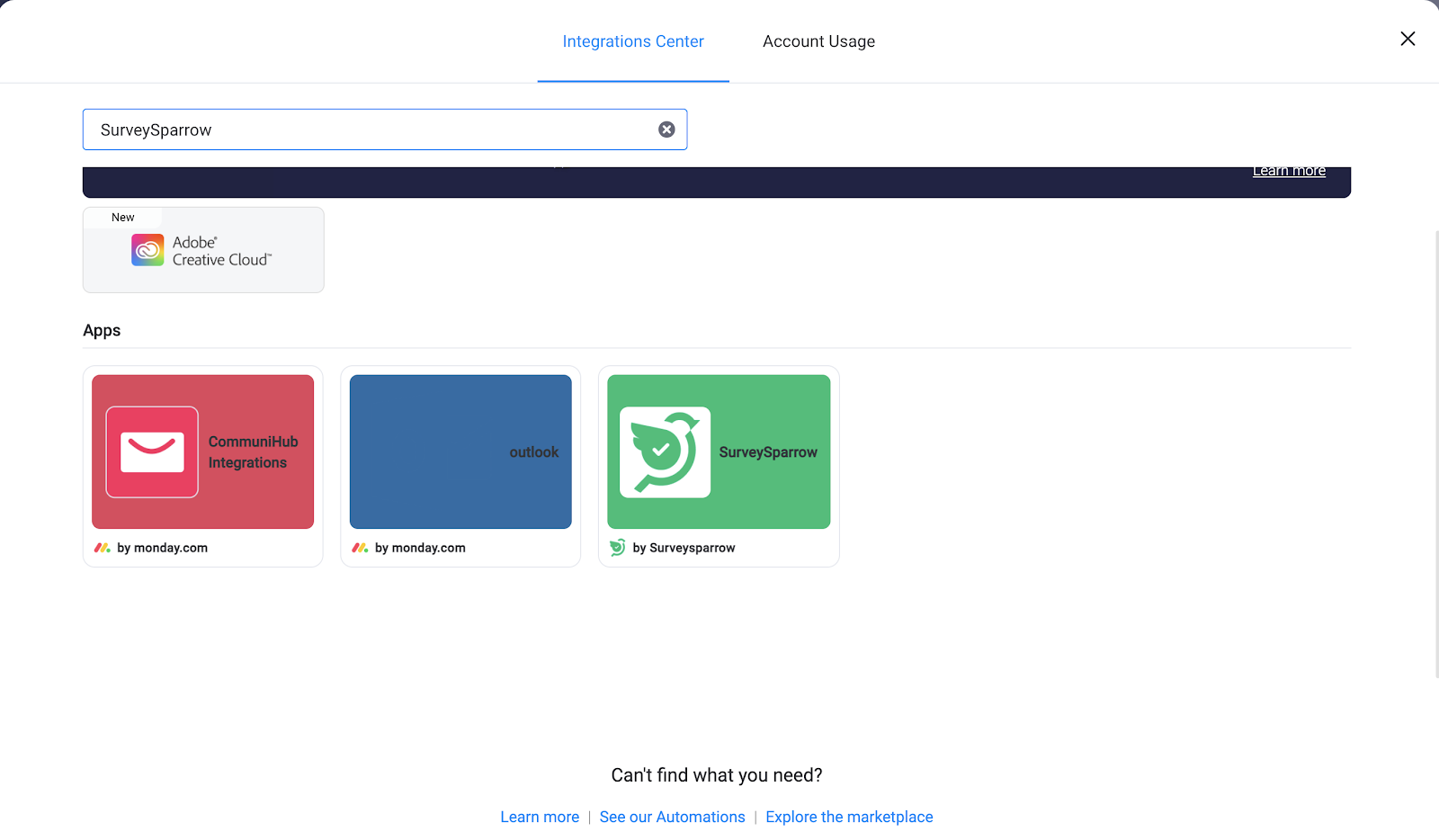Click the 'Can't find what you need?' text
The height and width of the screenshot is (840, 1439).
717,775
